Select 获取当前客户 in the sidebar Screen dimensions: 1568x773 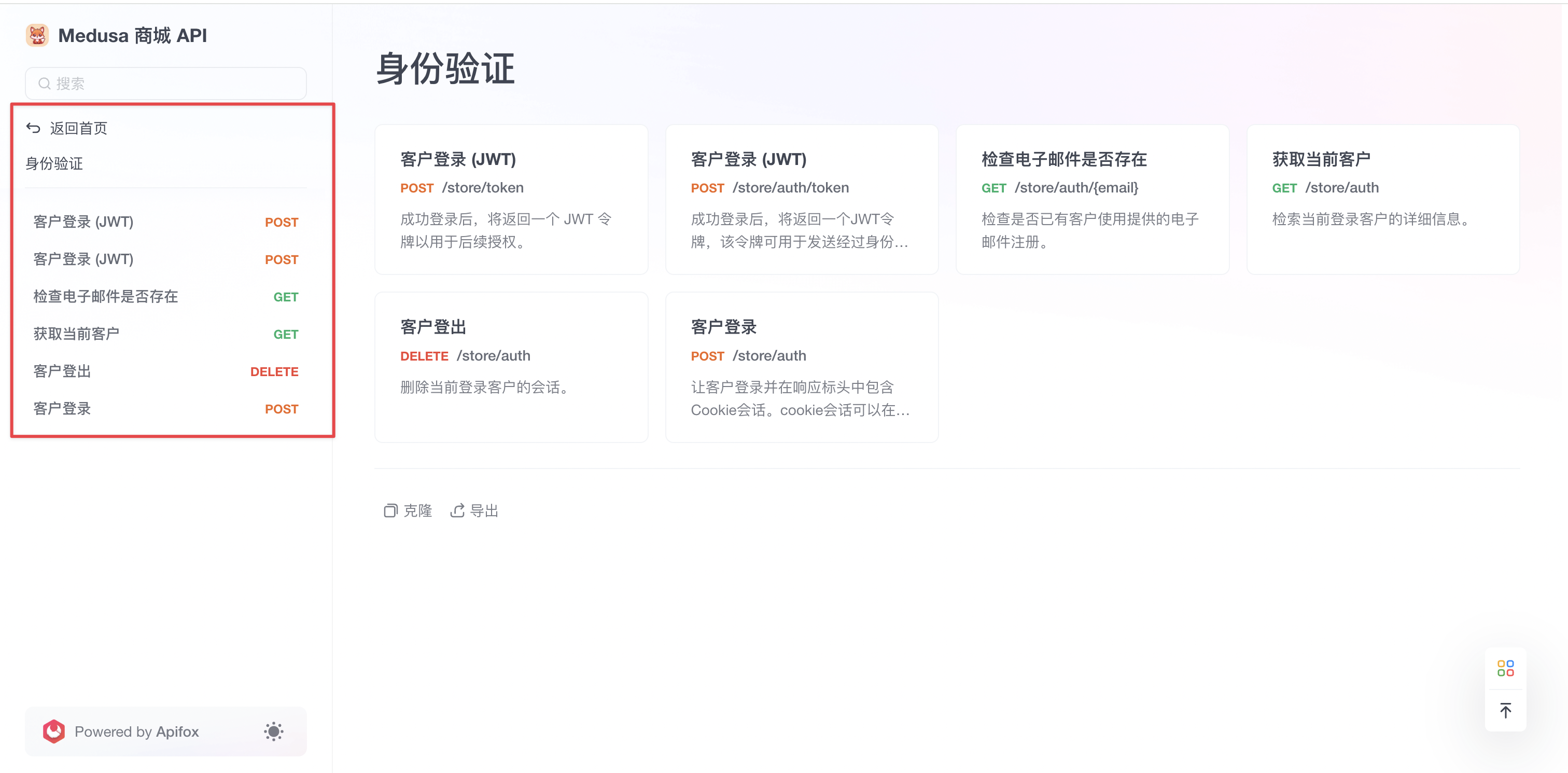tap(76, 333)
